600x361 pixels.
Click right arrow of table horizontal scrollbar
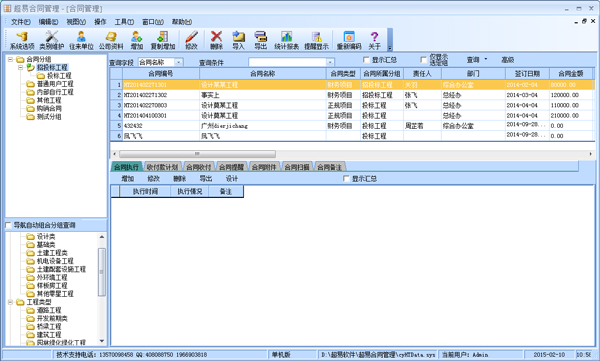590,154
